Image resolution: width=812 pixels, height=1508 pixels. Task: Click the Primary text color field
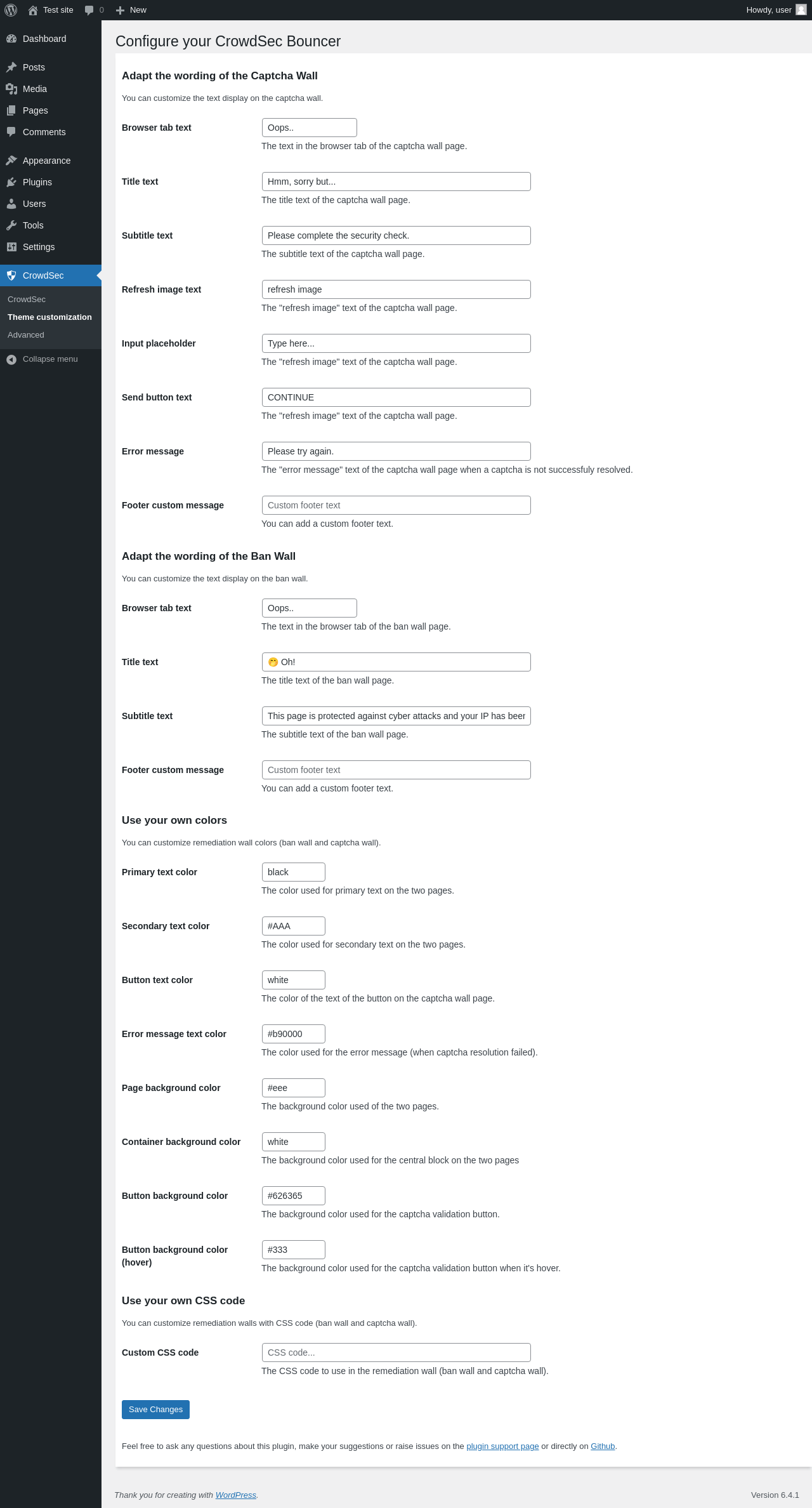(x=294, y=872)
